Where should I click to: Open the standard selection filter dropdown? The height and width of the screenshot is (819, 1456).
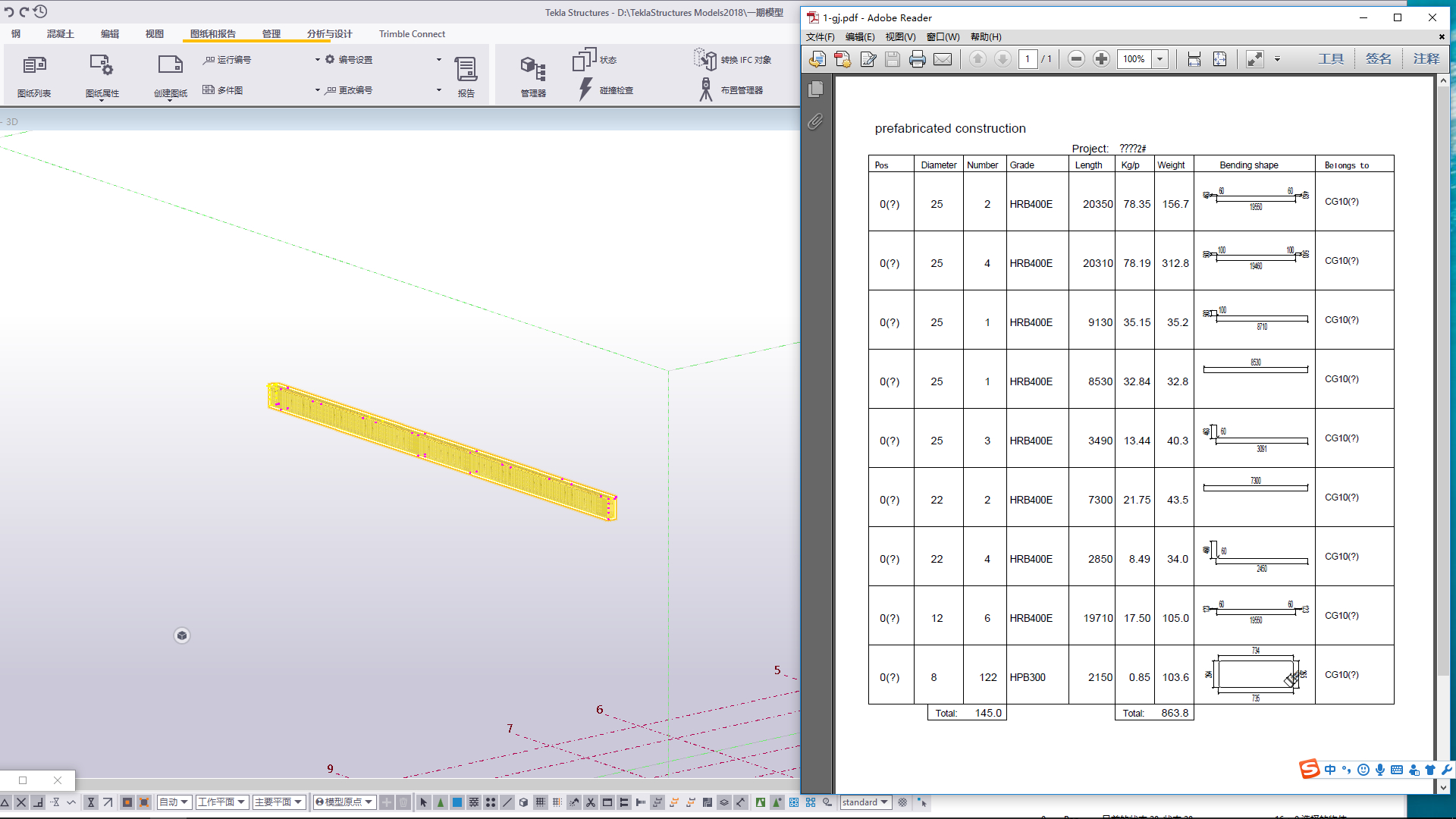(865, 802)
